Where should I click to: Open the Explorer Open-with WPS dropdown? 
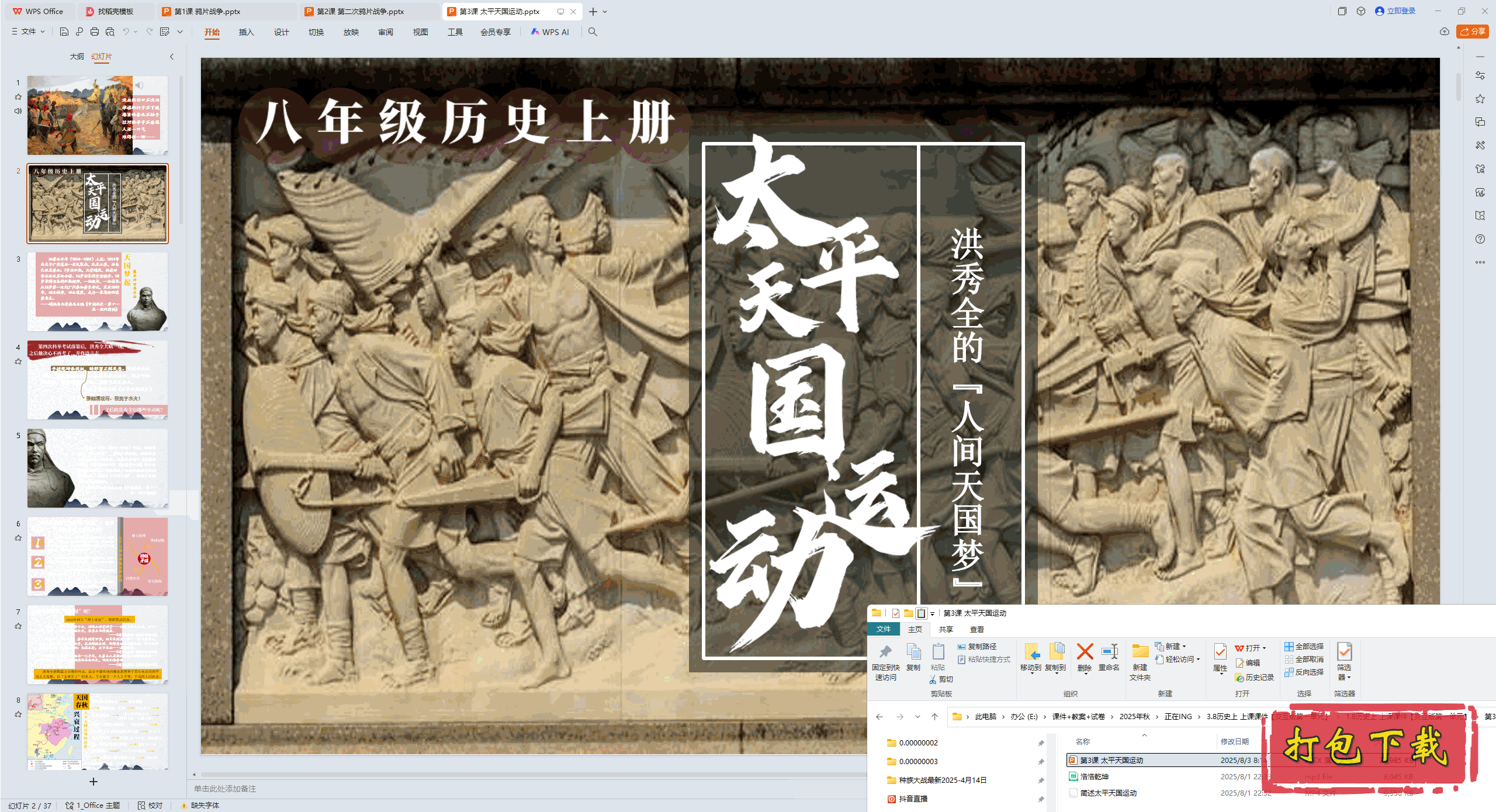click(1250, 648)
